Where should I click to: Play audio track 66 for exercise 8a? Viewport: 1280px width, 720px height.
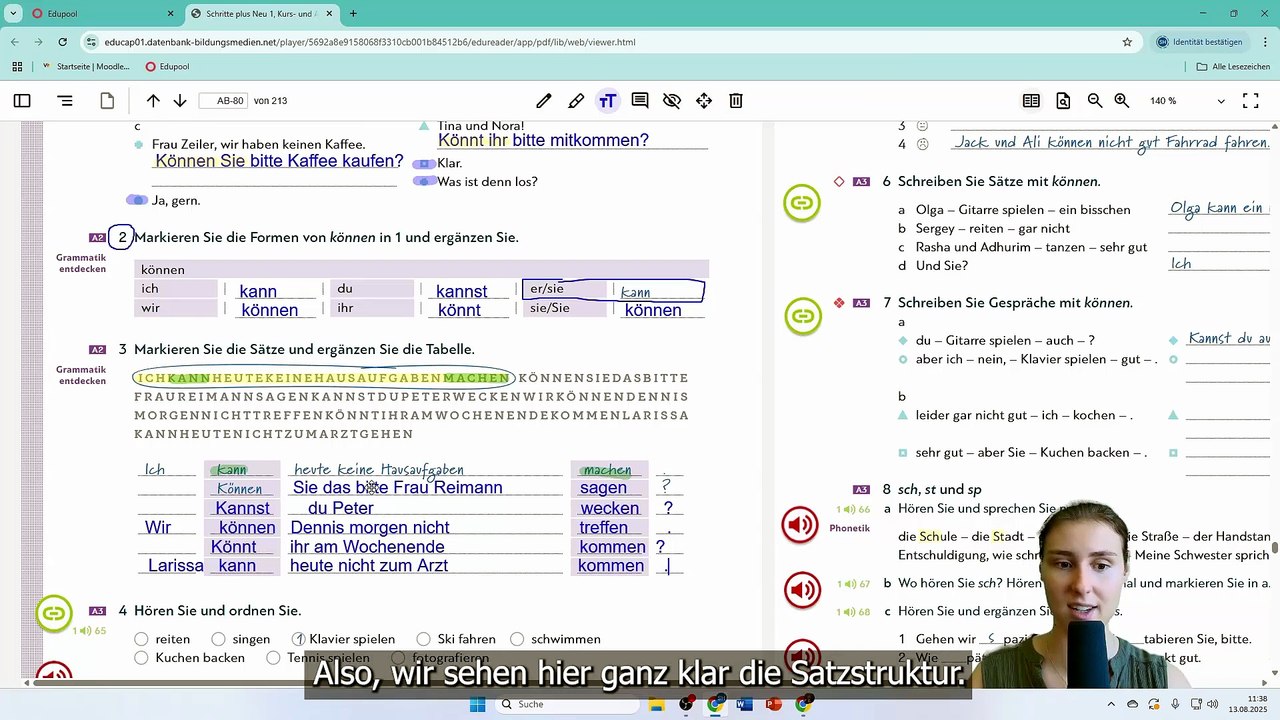click(800, 525)
